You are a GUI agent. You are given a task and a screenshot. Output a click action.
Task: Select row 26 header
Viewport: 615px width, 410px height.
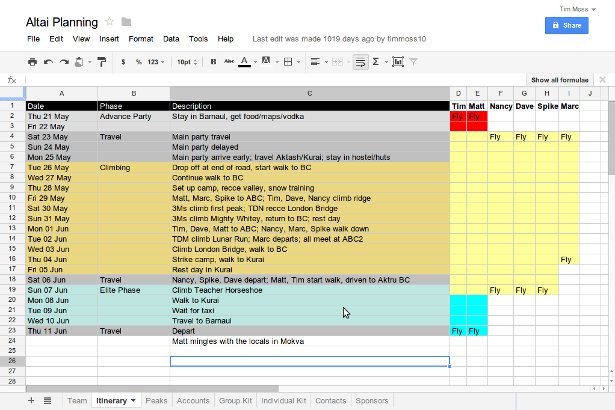tap(12, 361)
